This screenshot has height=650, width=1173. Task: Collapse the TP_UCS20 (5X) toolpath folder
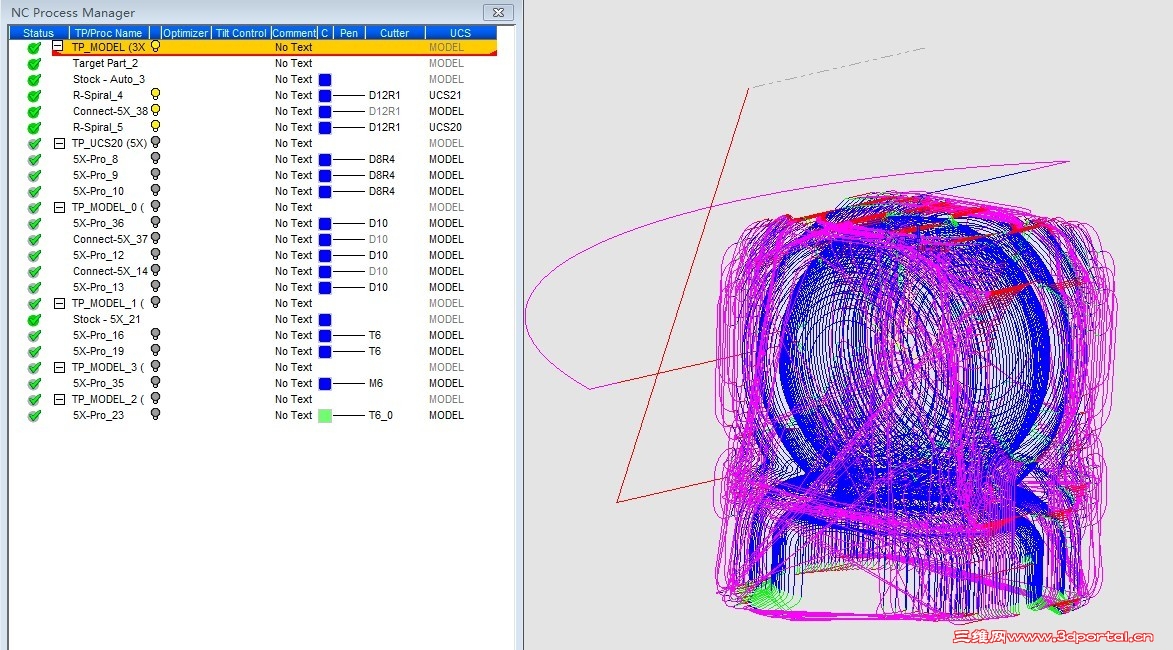tap(59, 144)
